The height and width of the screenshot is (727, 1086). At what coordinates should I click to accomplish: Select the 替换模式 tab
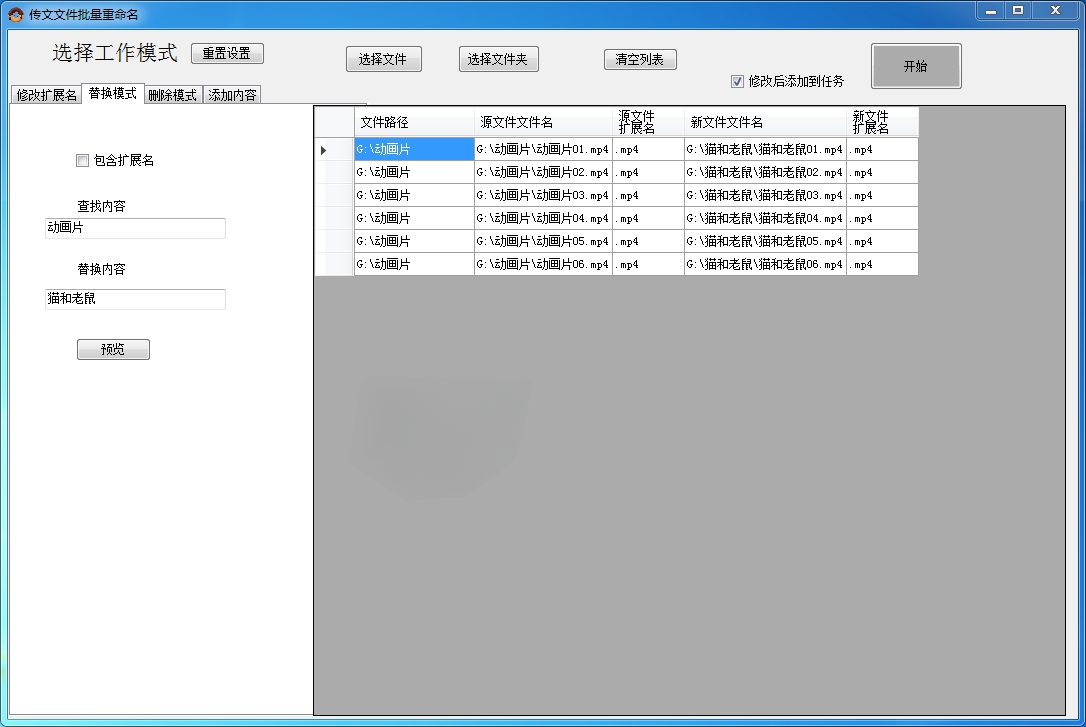click(111, 94)
